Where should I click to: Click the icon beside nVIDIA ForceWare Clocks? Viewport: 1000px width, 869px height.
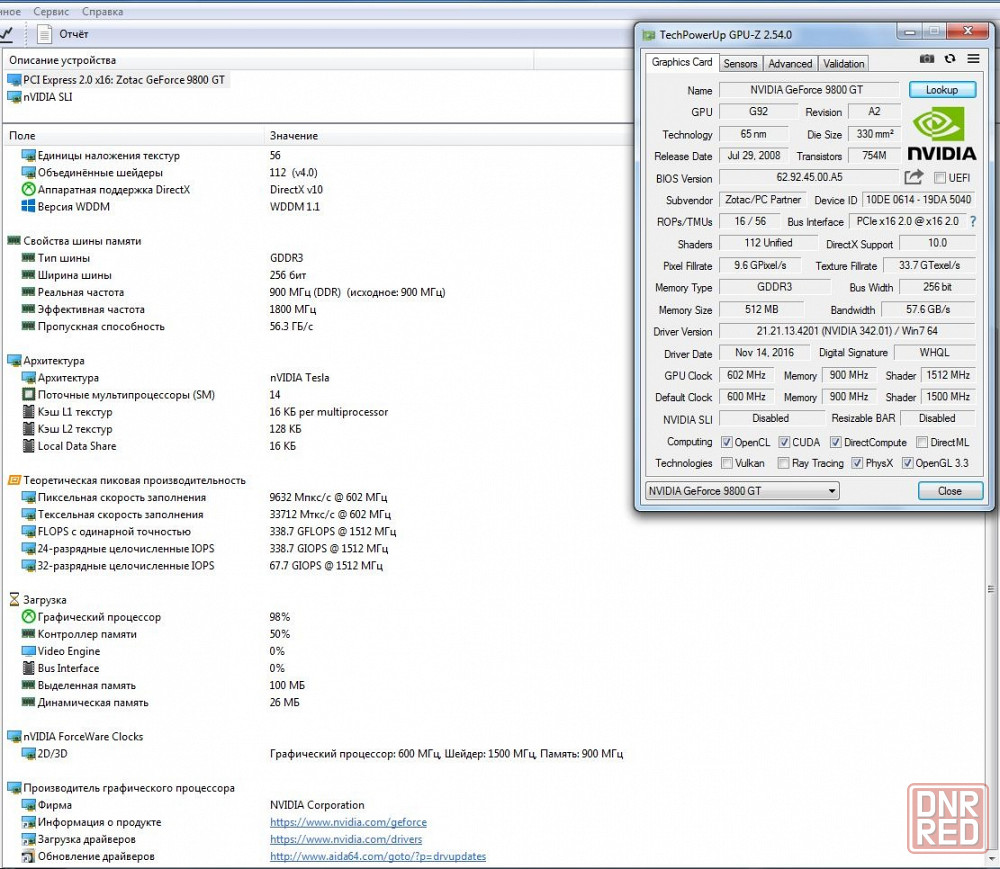pyautogui.click(x=14, y=736)
